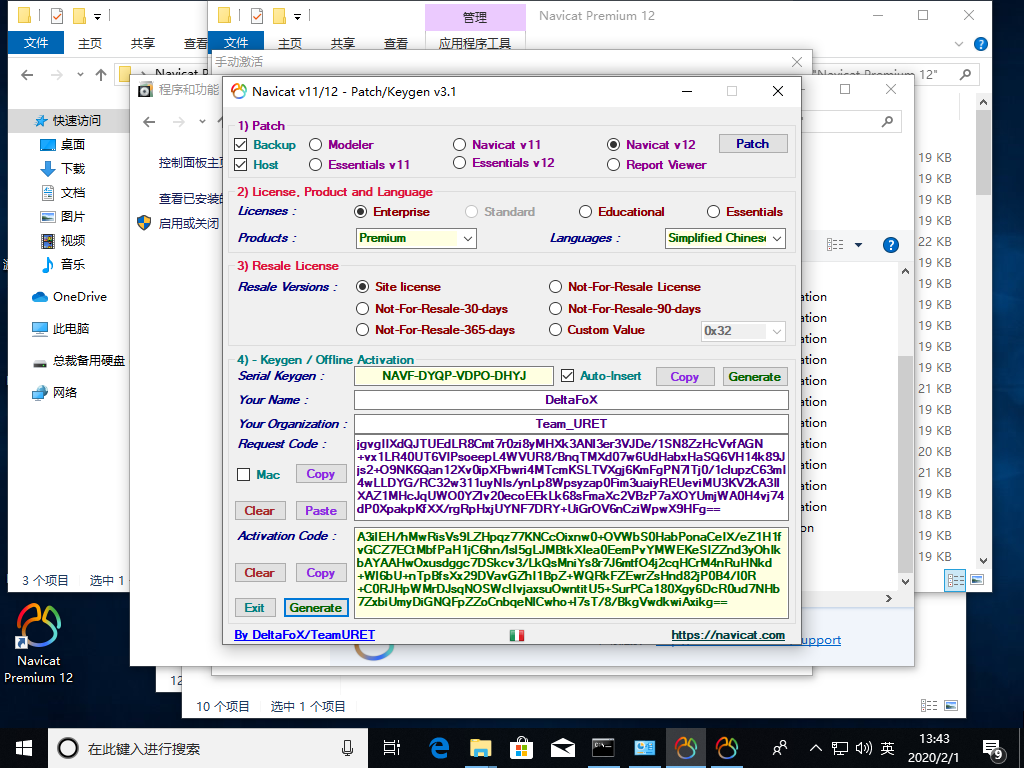Click the scroll-down arrow of the file size list
The width and height of the screenshot is (1024, 768).
coord(983,561)
